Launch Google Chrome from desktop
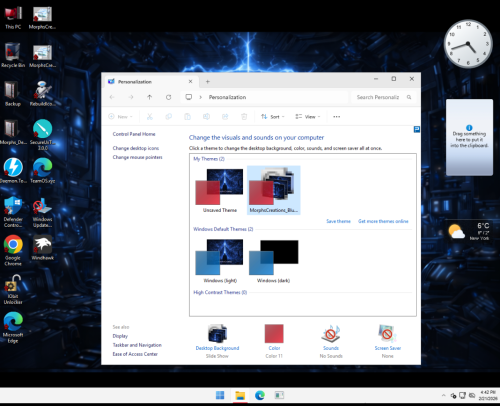The image size is (500, 406). pos(13,250)
